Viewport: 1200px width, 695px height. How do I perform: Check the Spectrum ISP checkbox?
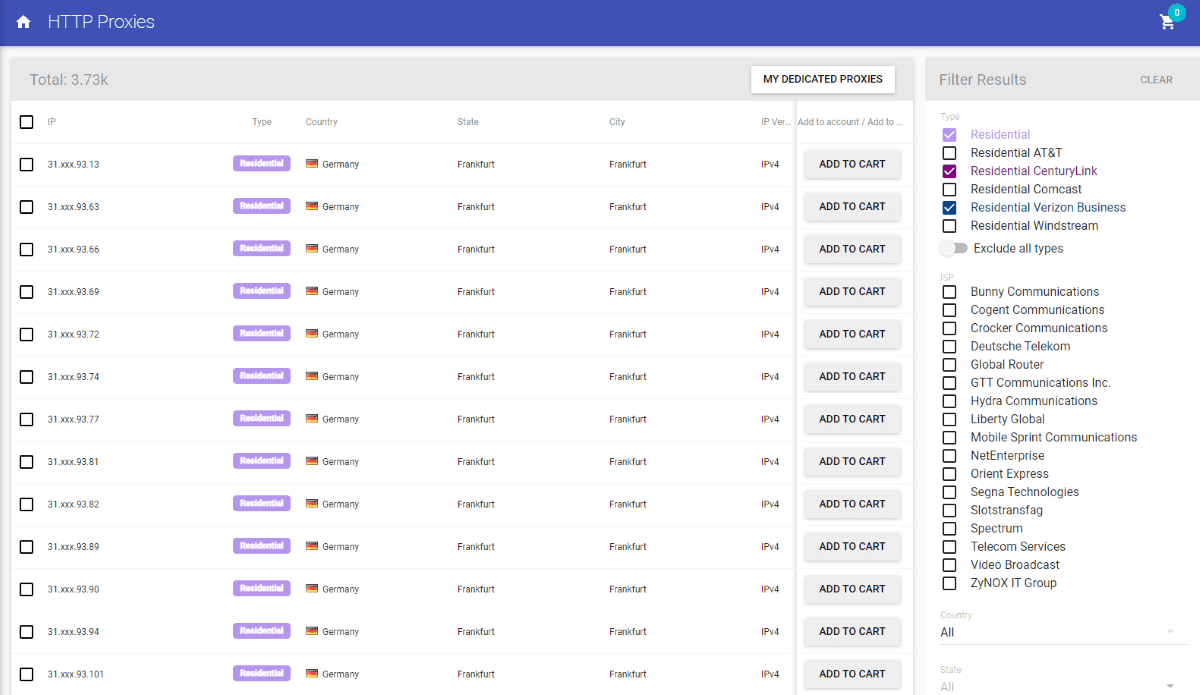click(949, 529)
